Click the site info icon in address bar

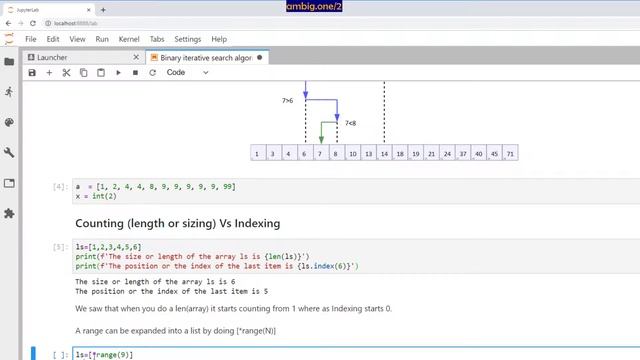coord(48,23)
